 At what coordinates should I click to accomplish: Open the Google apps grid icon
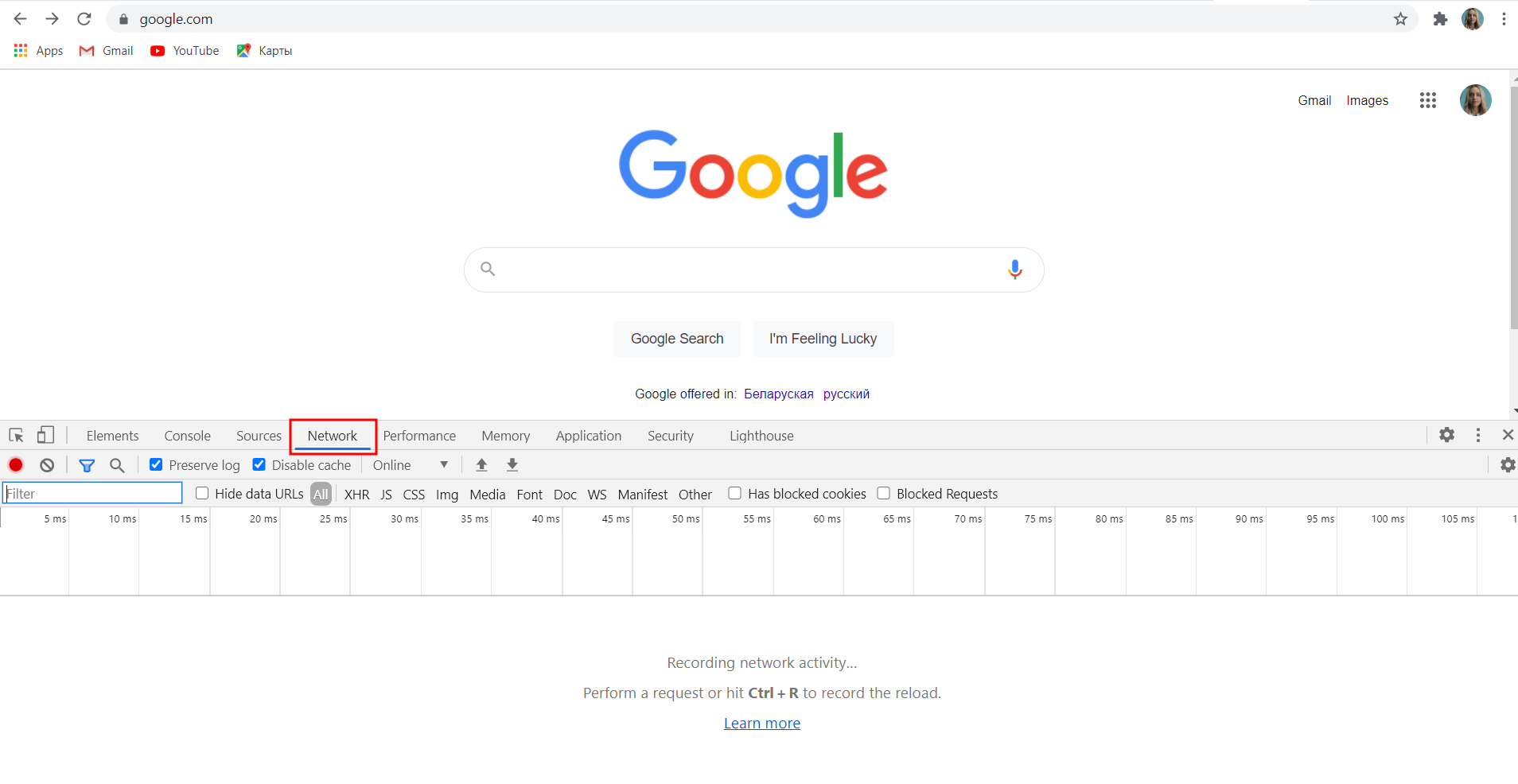click(1428, 100)
